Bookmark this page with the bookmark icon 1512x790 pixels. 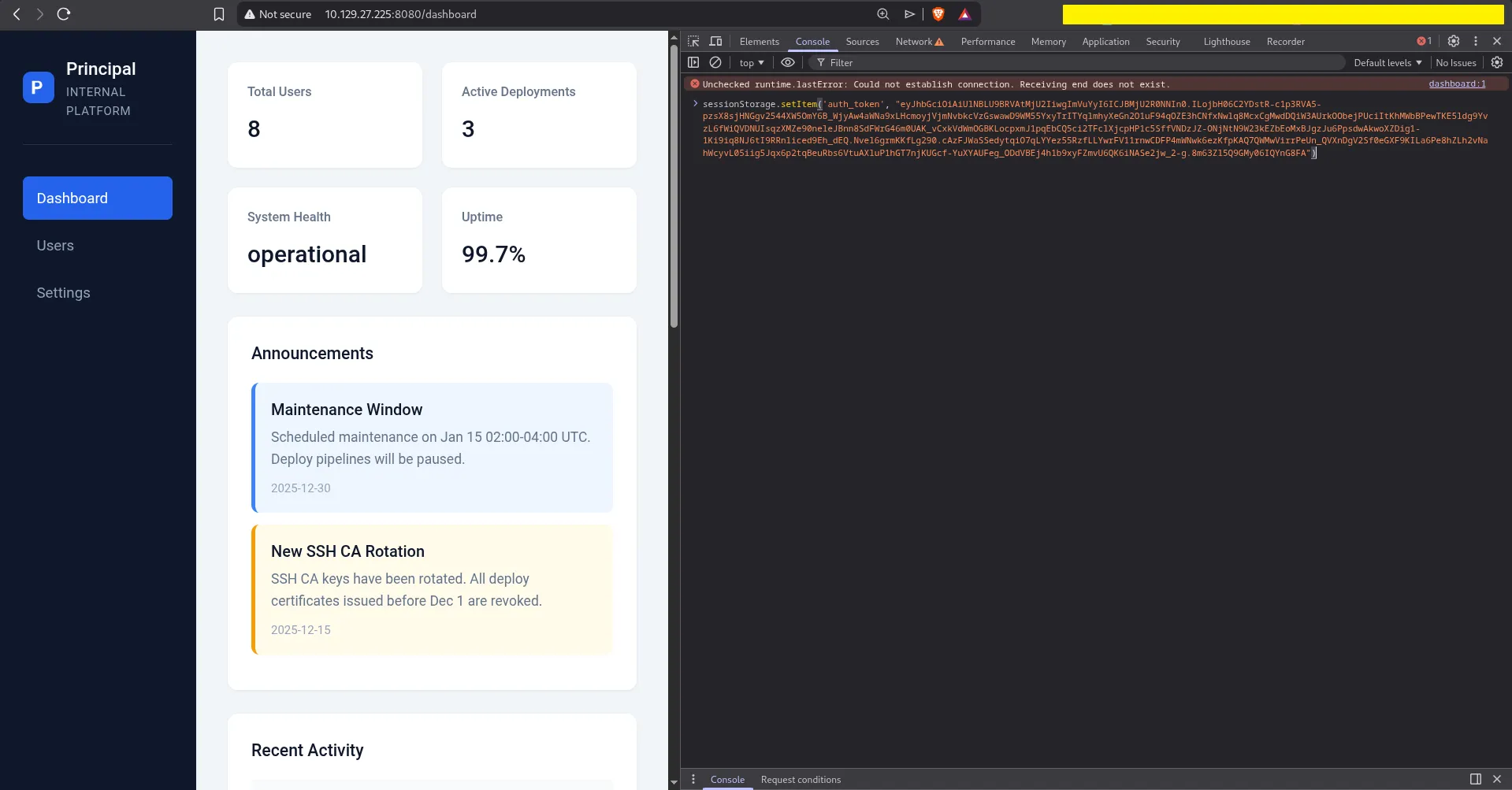point(219,14)
